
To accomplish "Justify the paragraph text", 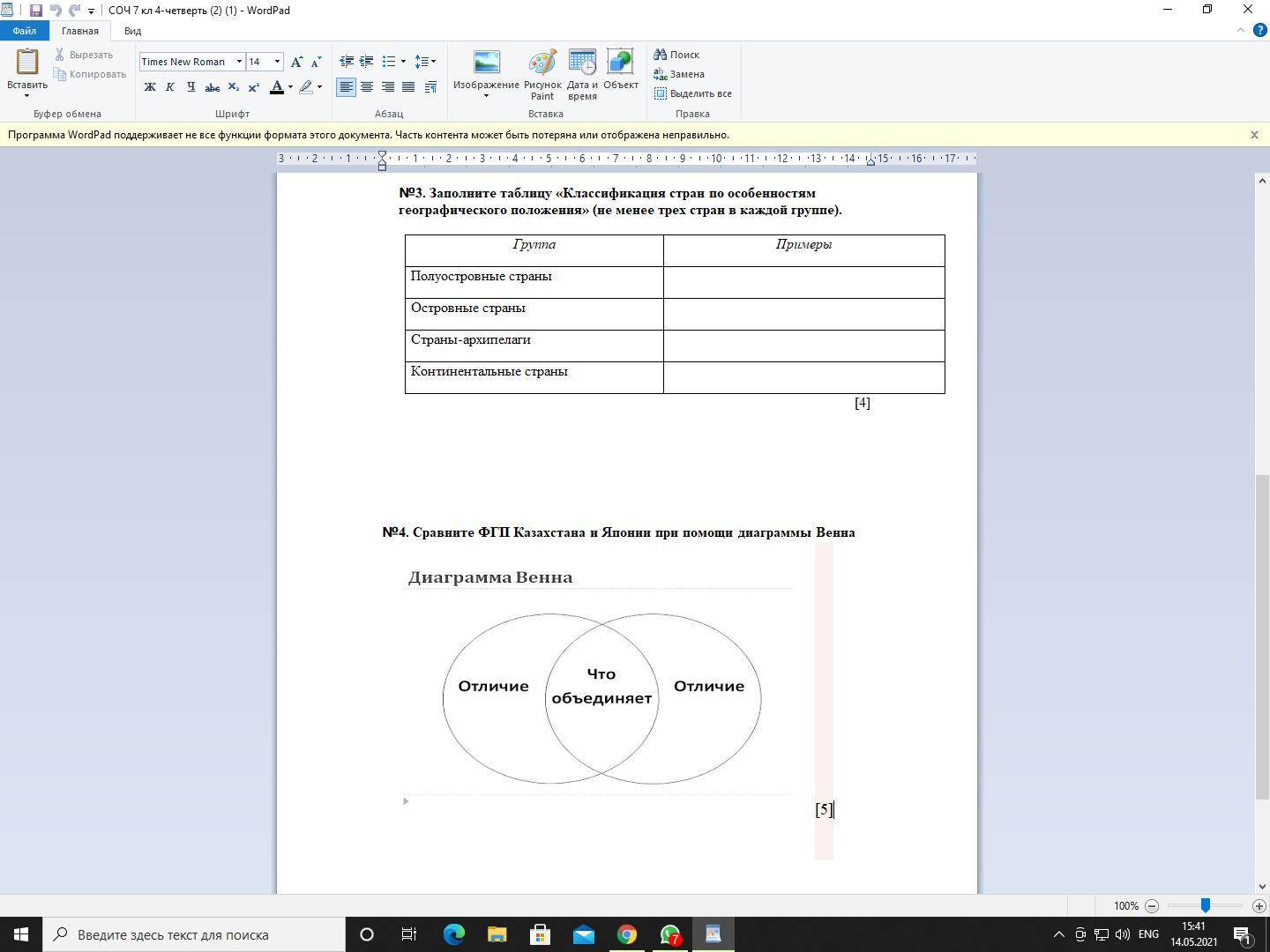I will click(x=408, y=86).
